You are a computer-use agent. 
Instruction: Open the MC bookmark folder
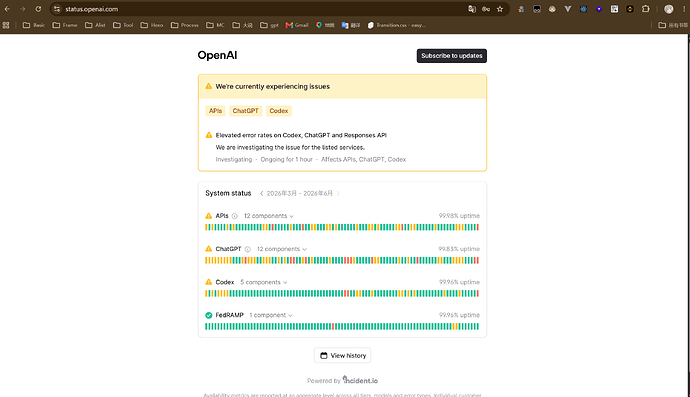216,25
